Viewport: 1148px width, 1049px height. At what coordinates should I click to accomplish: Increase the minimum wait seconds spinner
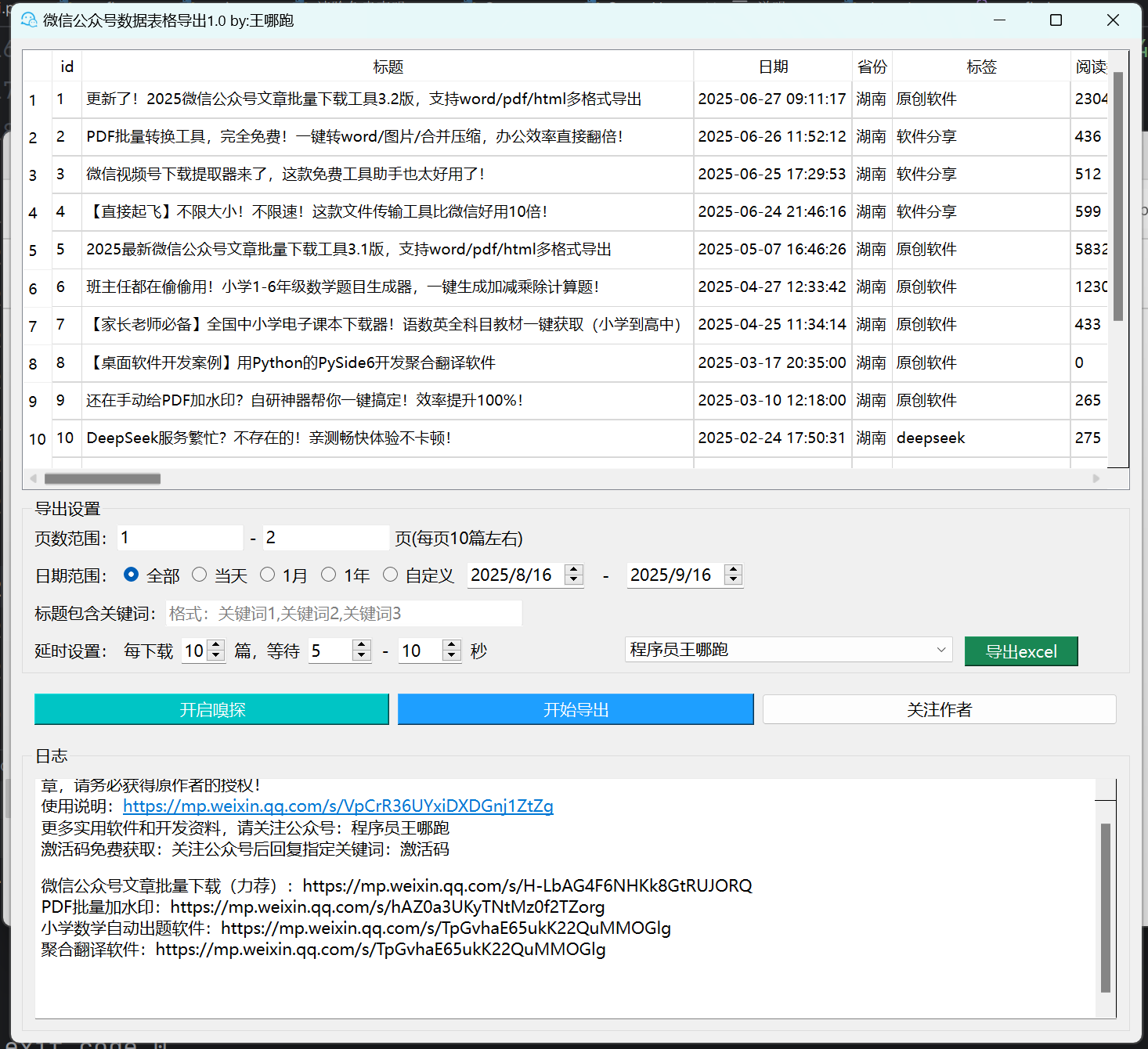pyautogui.click(x=361, y=646)
